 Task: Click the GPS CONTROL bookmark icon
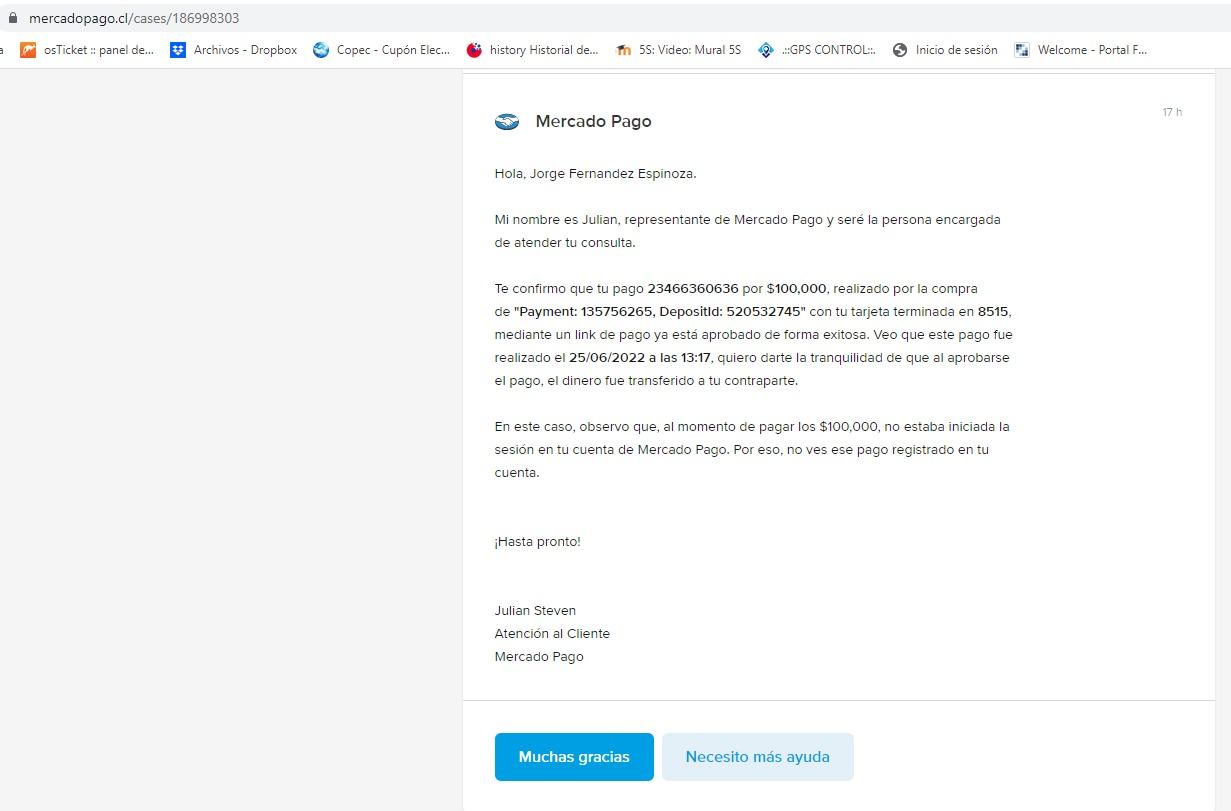(766, 50)
